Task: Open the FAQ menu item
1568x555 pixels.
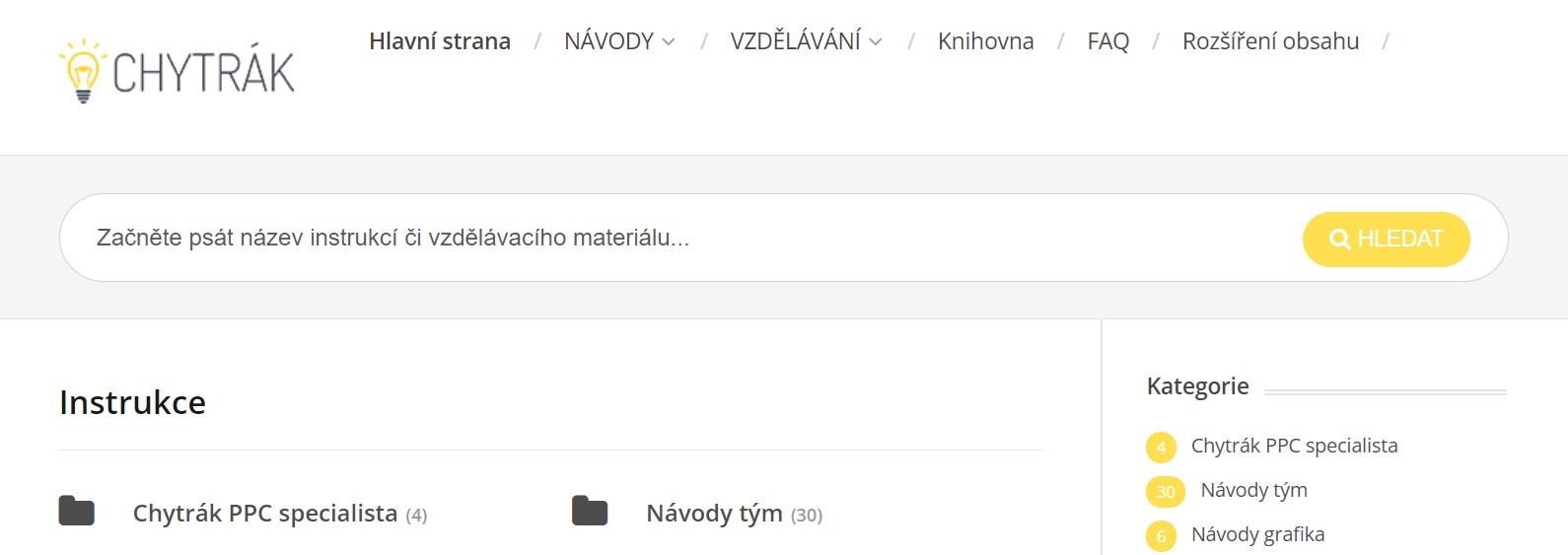Action: (x=1107, y=41)
